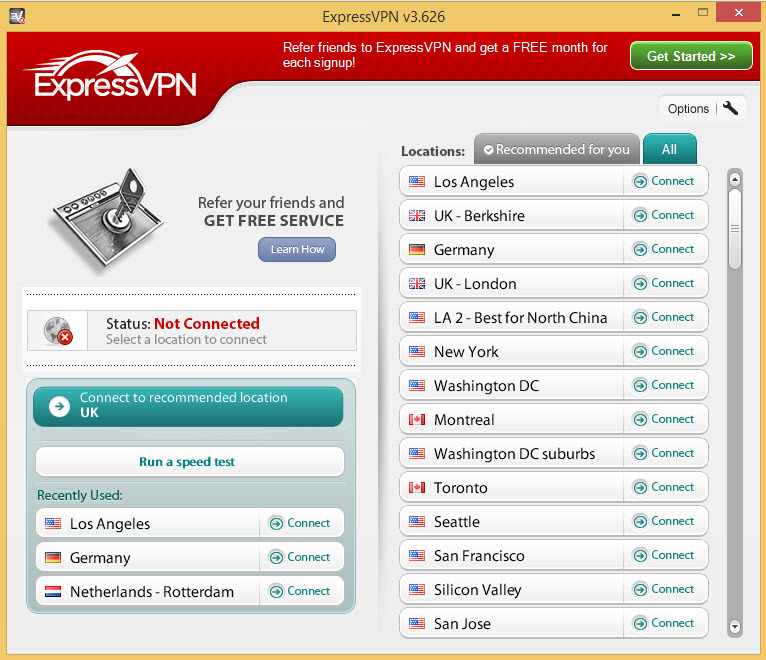Select San Francisco location row text

tap(479, 556)
